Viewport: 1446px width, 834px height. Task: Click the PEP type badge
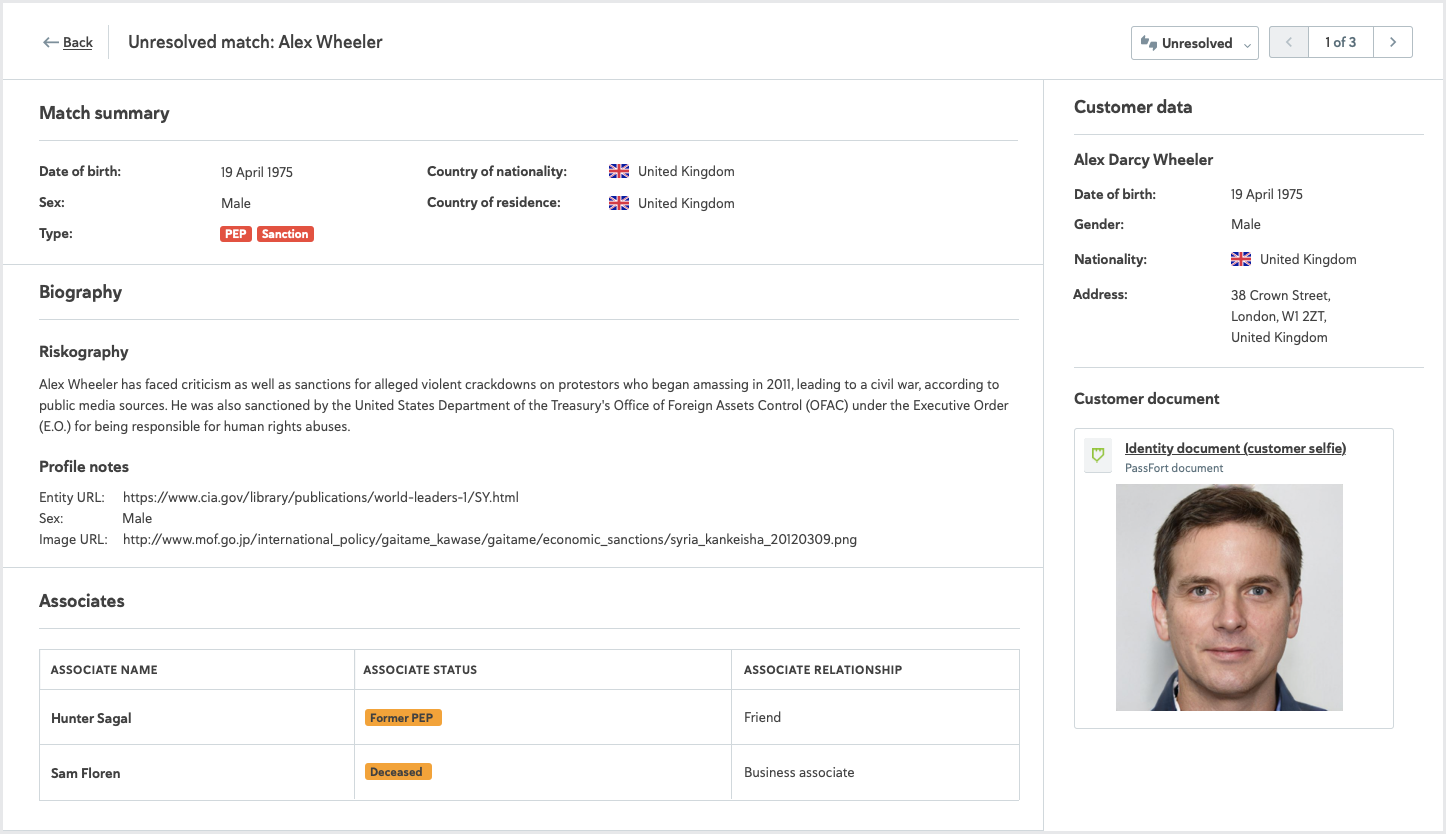point(236,234)
